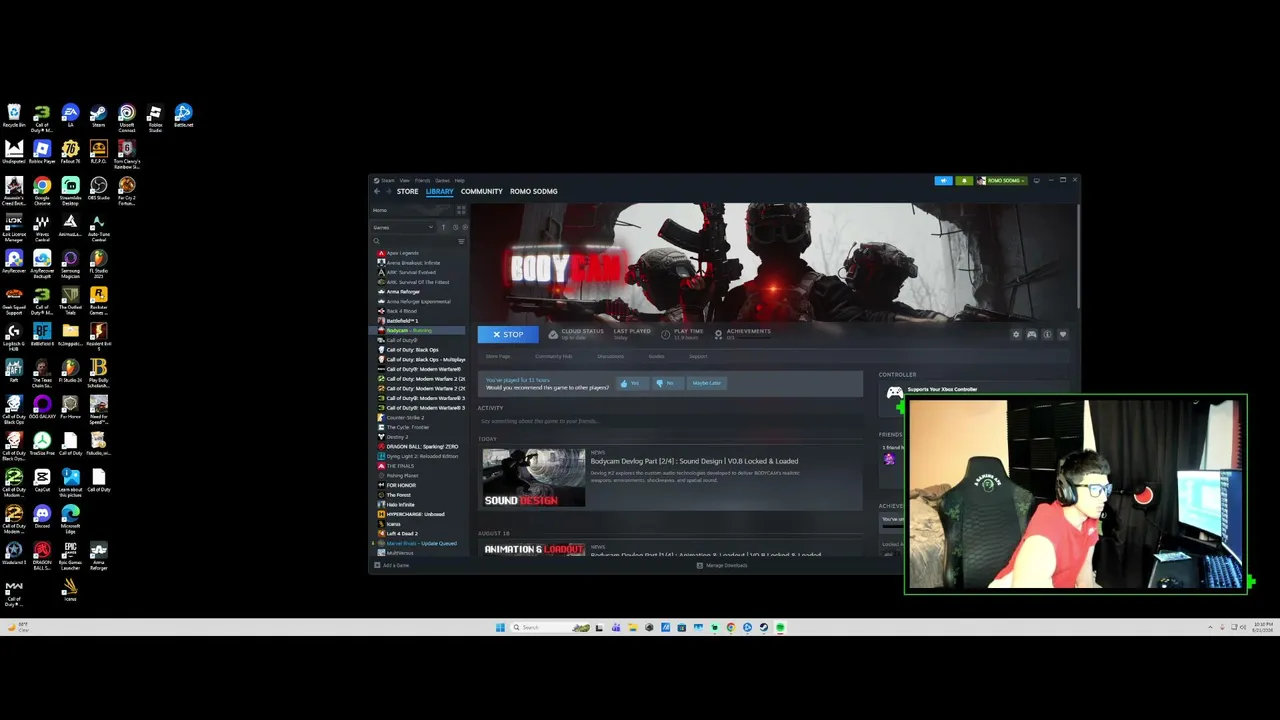This screenshot has height=720, width=1280.
Task: Open ROMO SODMG account dropdown
Action: click(x=1001, y=181)
